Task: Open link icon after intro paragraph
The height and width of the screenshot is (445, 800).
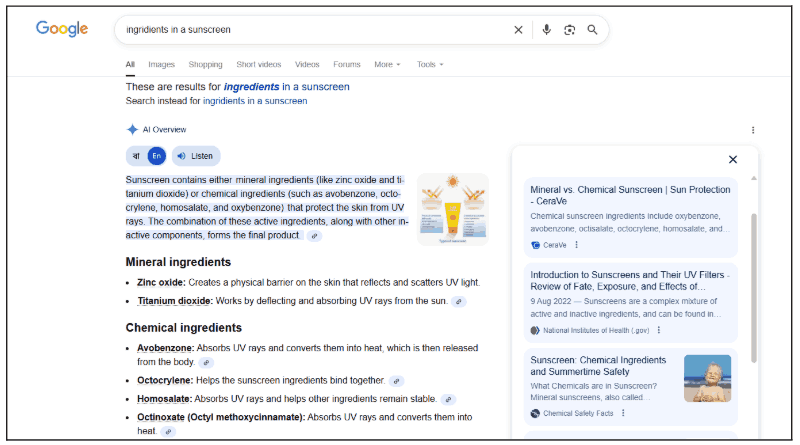Action: (x=314, y=236)
